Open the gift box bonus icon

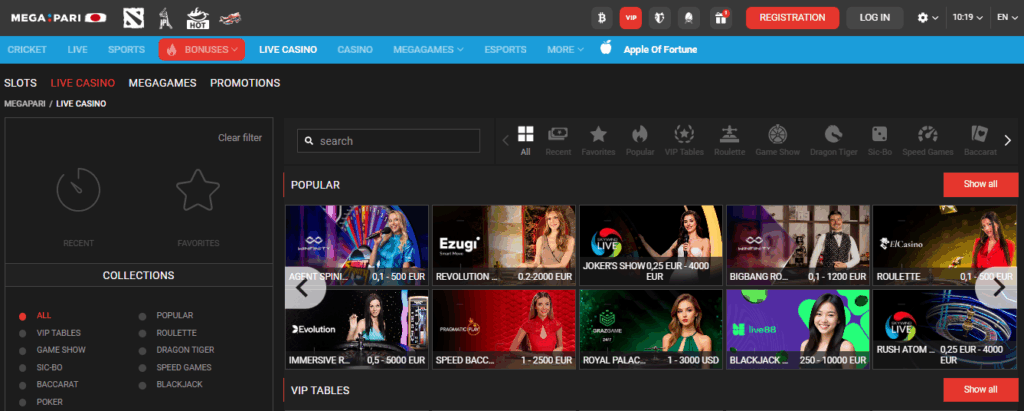(x=721, y=18)
